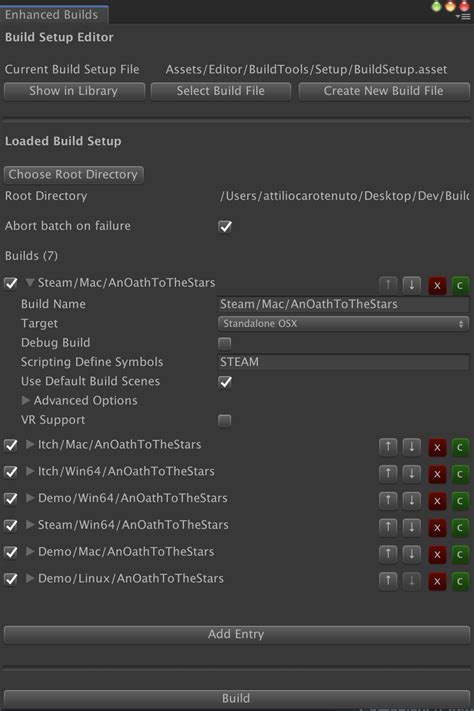Uncheck the Itch/Win64 build enabled checkbox
The width and height of the screenshot is (474, 711).
(x=11, y=472)
